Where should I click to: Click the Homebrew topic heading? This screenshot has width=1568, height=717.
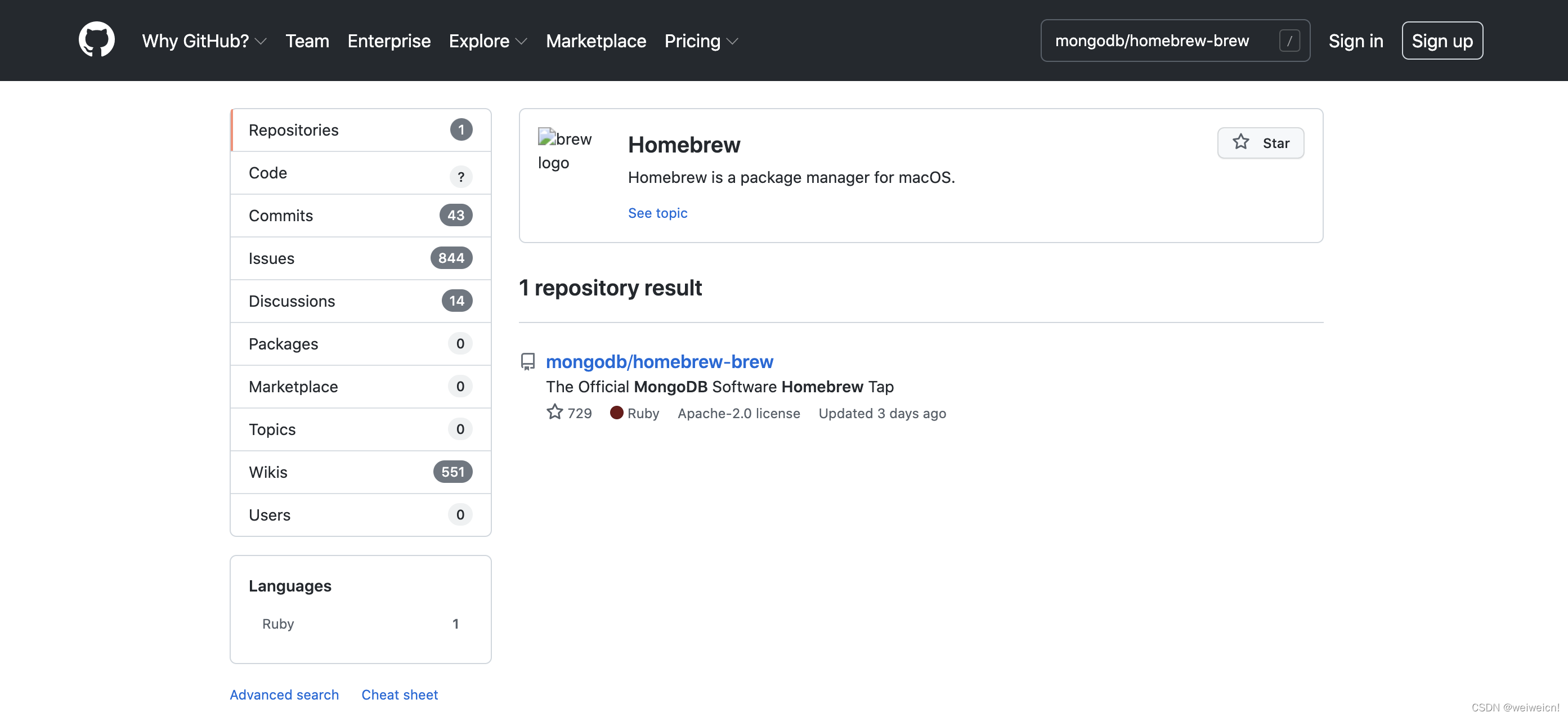coord(684,145)
